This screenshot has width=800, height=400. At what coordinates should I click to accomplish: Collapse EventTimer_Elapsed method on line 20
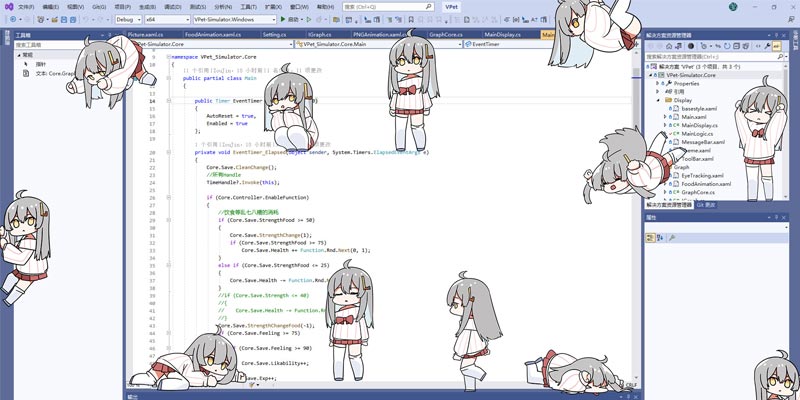coord(168,153)
